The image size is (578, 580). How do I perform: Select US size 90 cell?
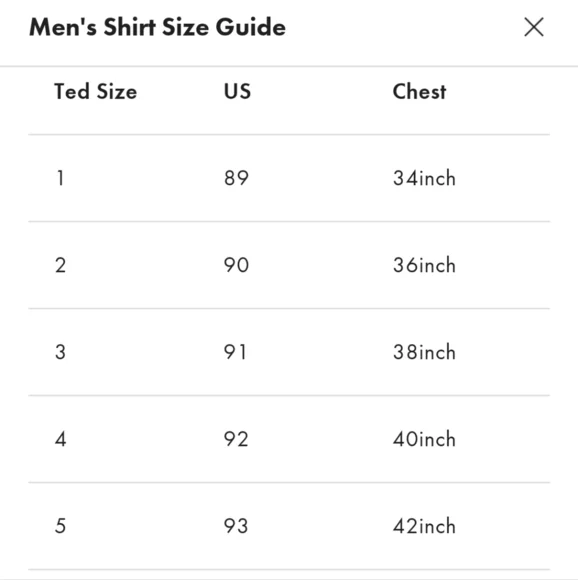[x=236, y=265]
